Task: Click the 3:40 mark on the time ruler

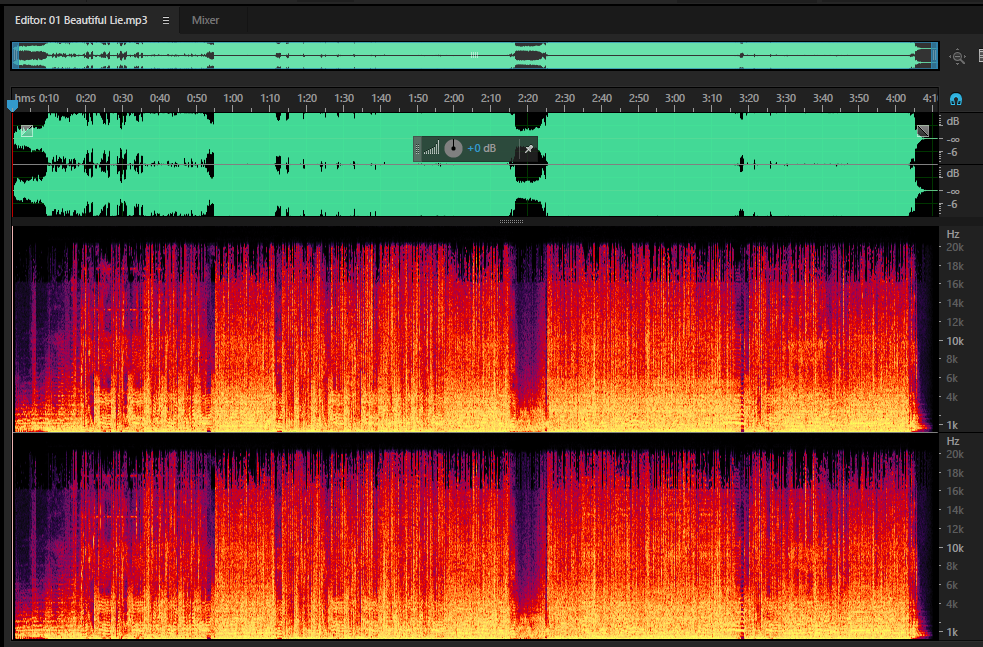Action: point(823,98)
